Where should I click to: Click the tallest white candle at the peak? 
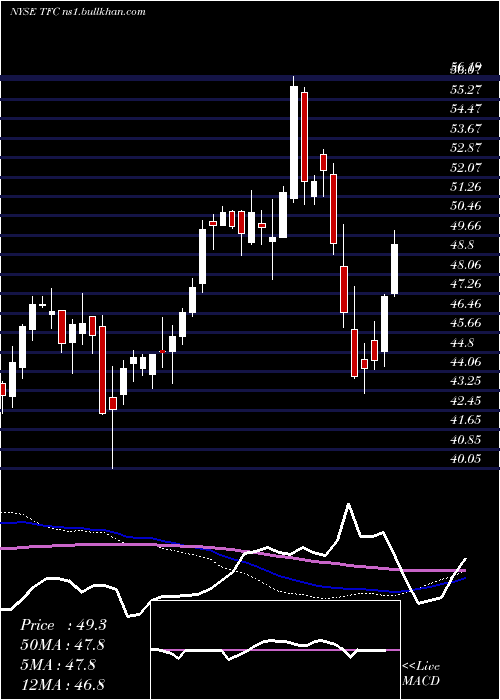point(294,142)
